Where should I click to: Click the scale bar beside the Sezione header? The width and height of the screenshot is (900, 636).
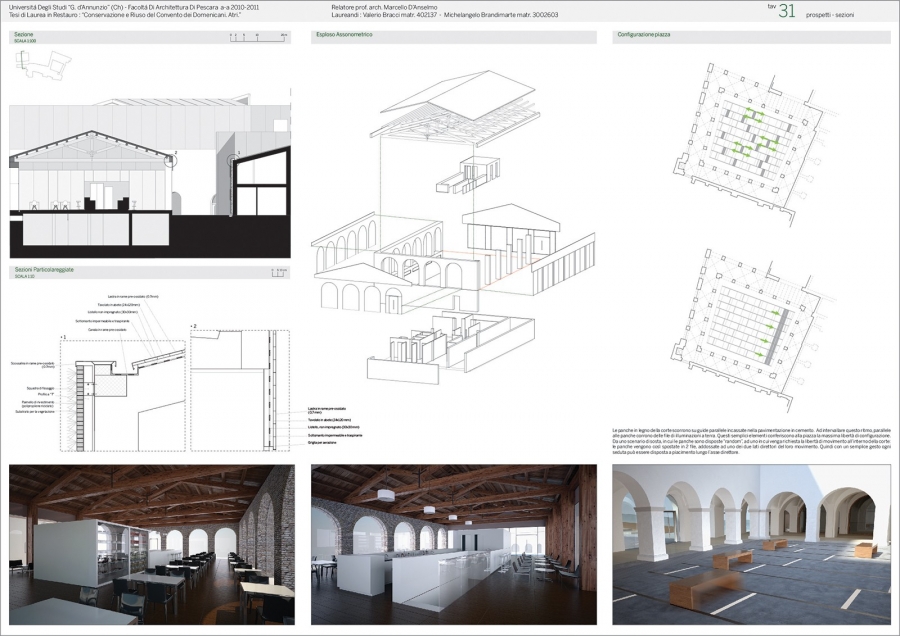tap(250, 37)
